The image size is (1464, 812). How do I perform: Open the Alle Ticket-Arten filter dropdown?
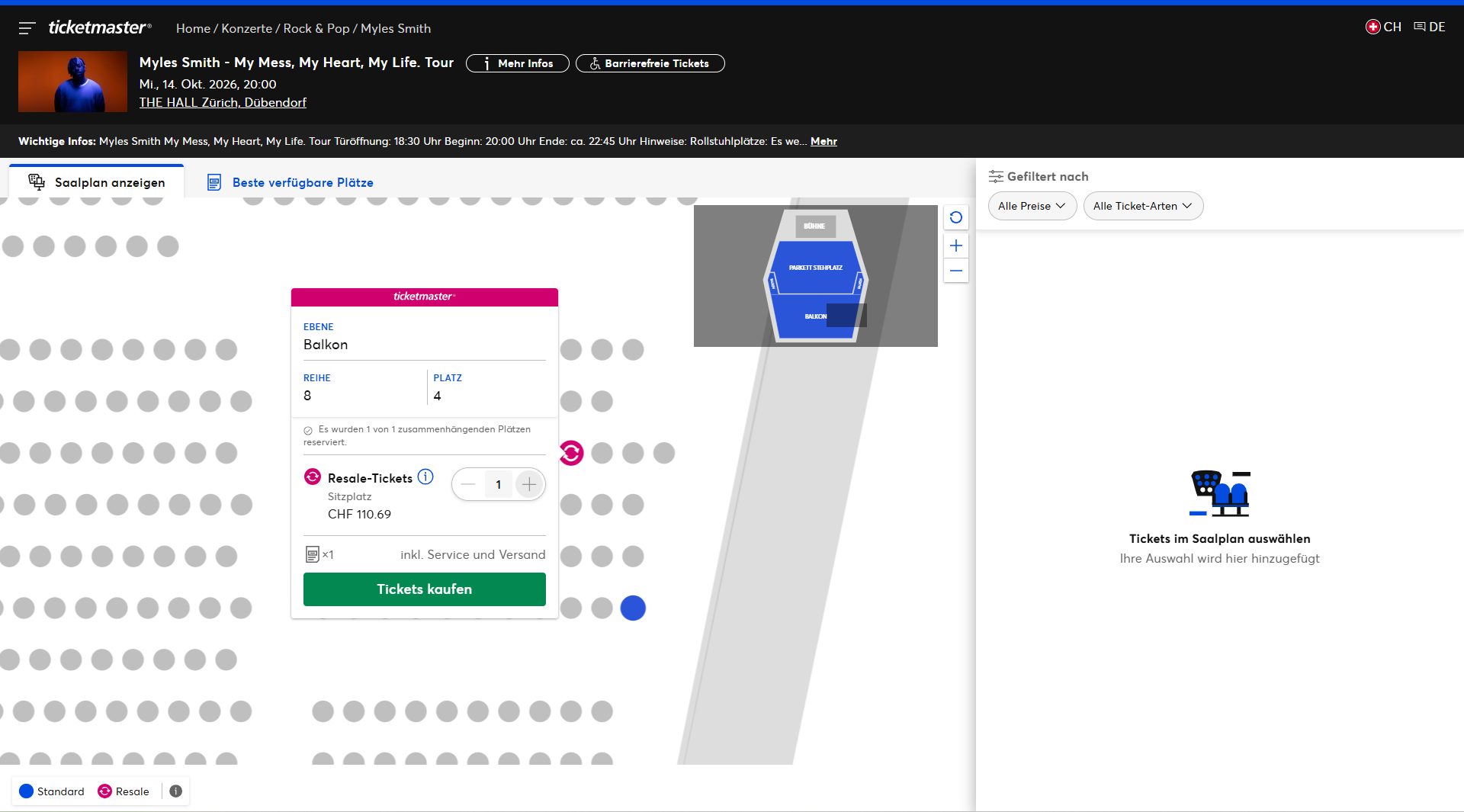coord(1143,206)
